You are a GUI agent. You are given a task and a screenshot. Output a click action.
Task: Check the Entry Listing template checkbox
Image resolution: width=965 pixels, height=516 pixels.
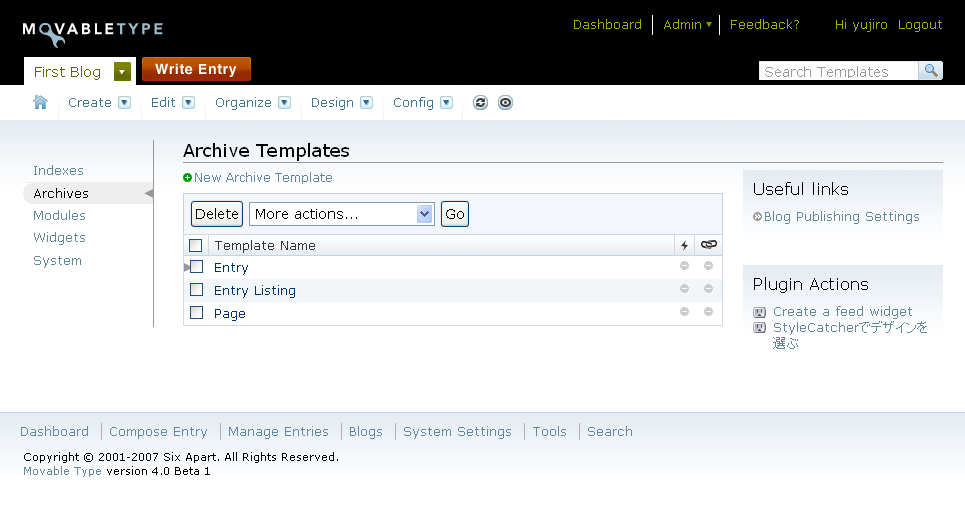pos(196,289)
